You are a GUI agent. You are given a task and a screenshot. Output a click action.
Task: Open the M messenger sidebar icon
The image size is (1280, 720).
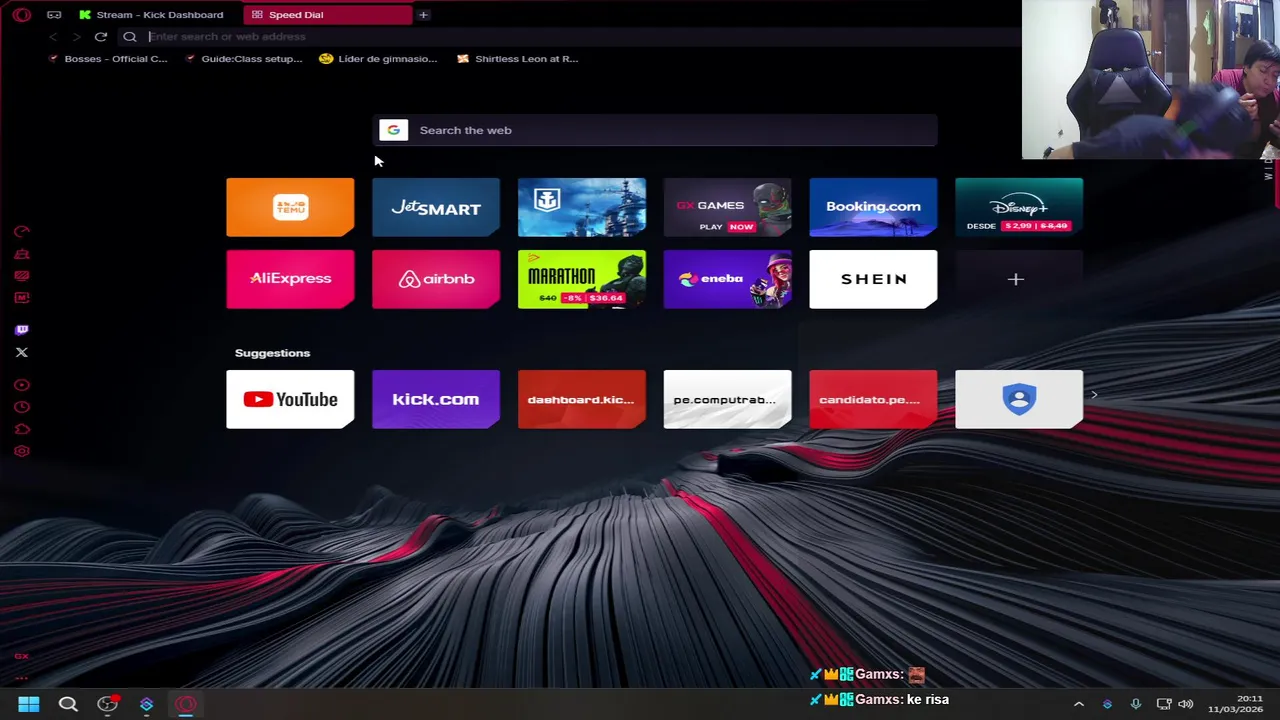click(21, 298)
